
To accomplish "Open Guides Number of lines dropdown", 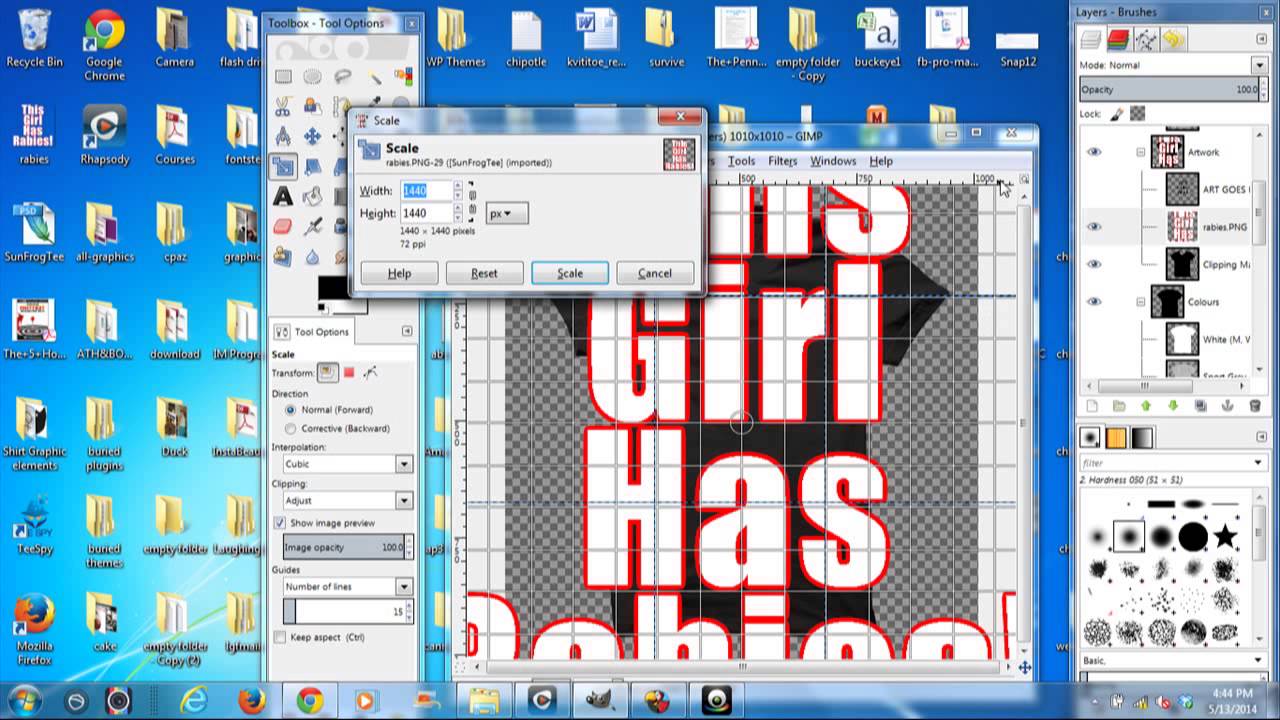I will (347, 586).
